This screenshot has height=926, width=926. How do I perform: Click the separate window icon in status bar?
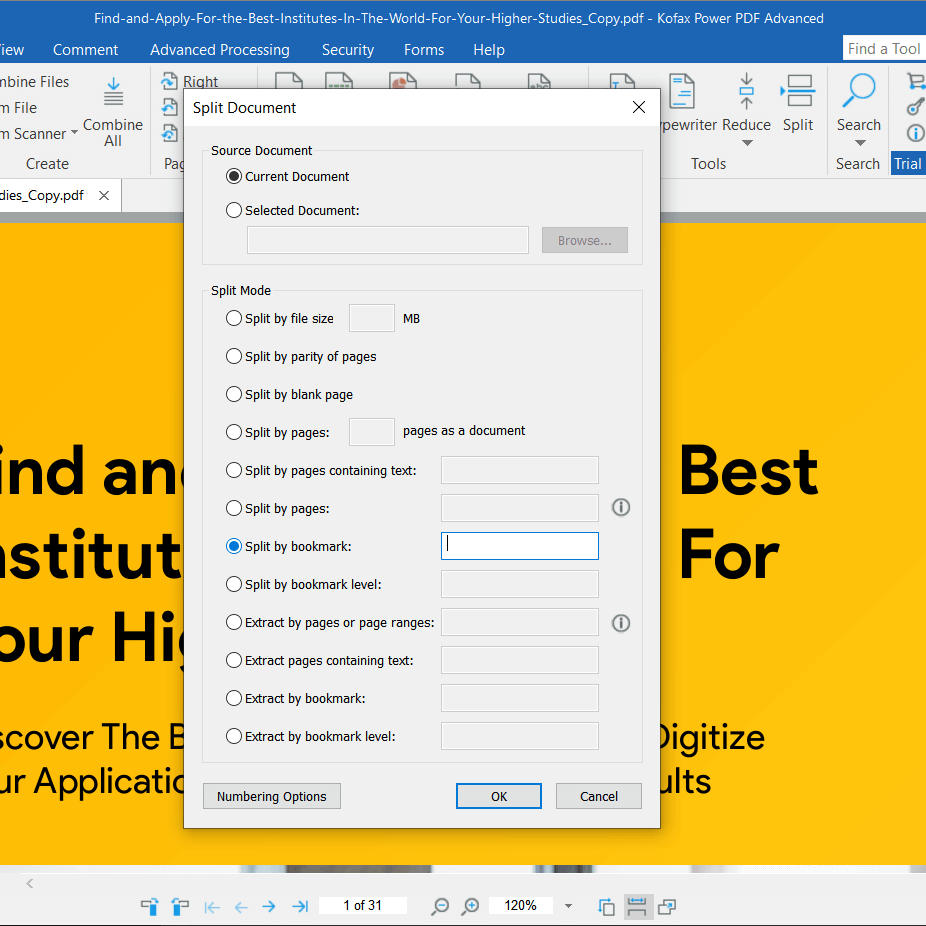tap(667, 907)
